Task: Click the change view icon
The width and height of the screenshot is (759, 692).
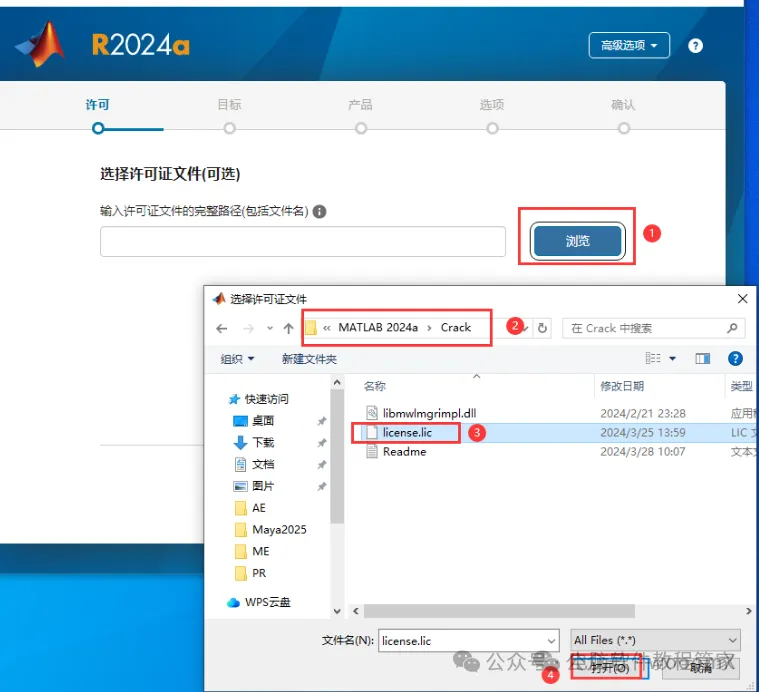Action: click(x=653, y=359)
